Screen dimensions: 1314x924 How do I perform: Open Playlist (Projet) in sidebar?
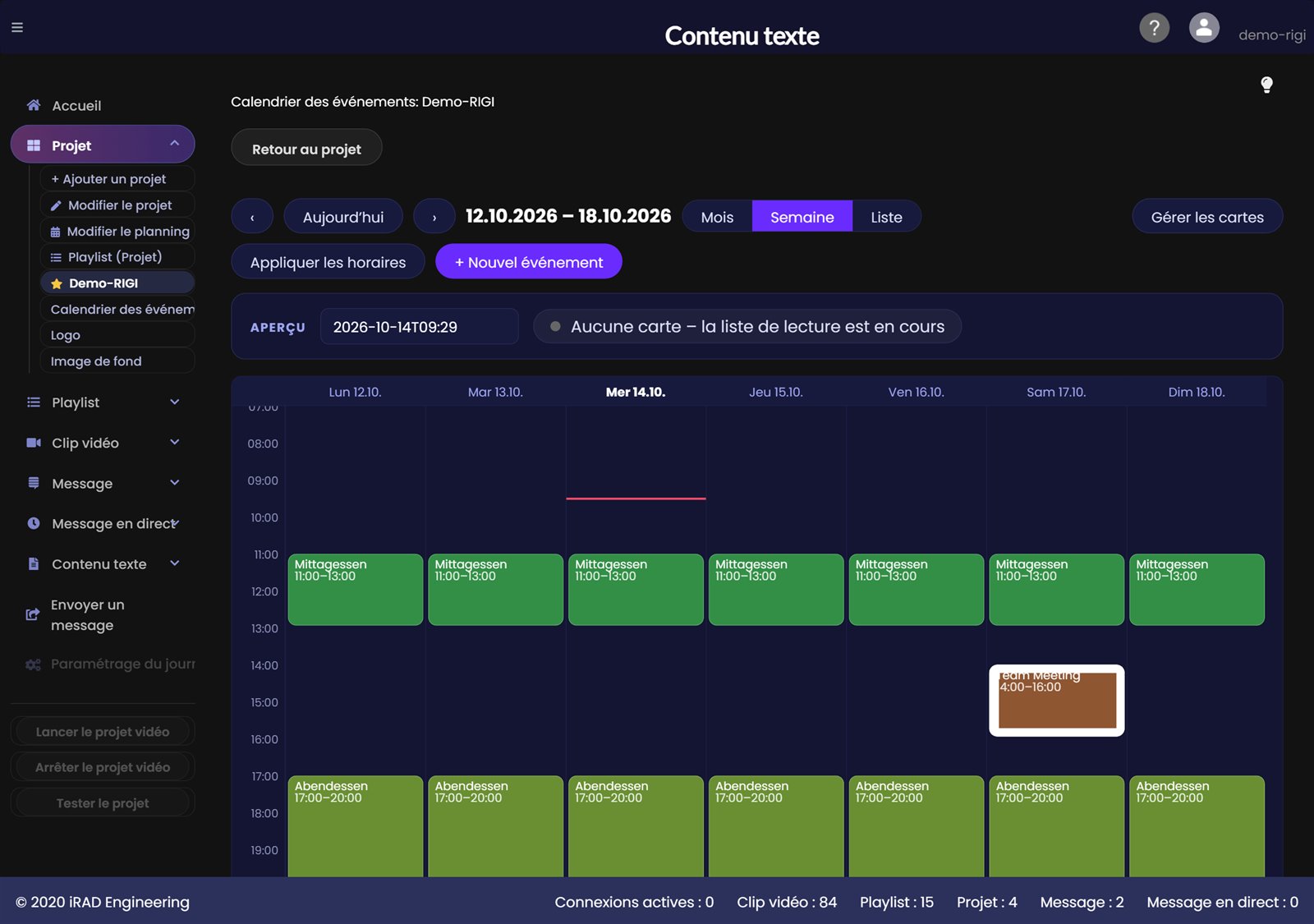(x=117, y=257)
